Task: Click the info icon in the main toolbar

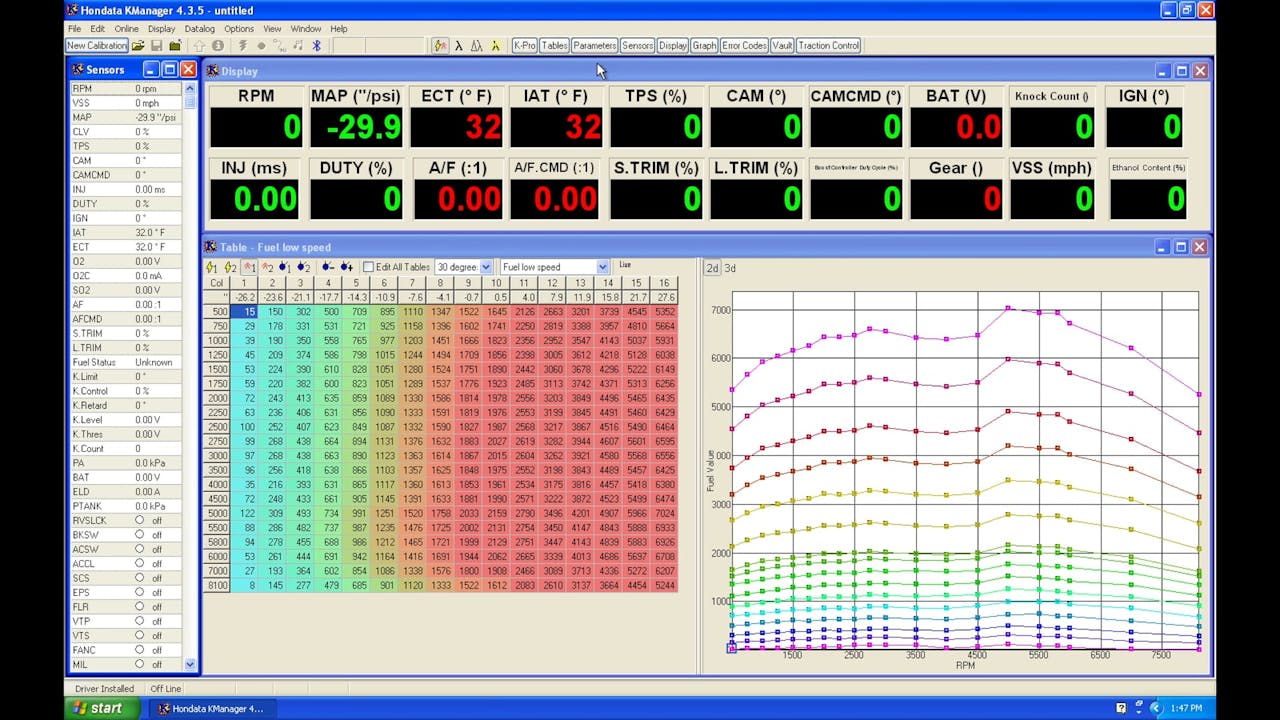Action: [x=218, y=46]
